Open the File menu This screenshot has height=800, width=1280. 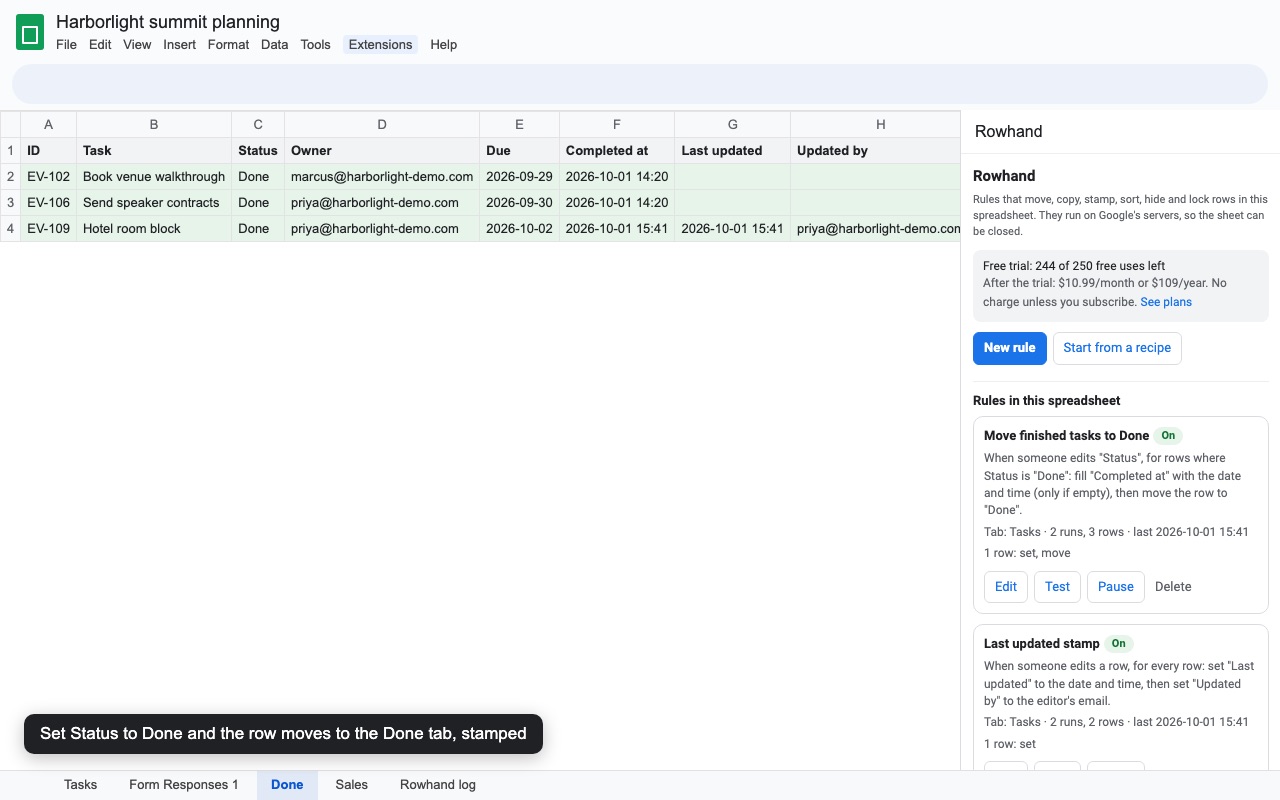pyautogui.click(x=66, y=44)
